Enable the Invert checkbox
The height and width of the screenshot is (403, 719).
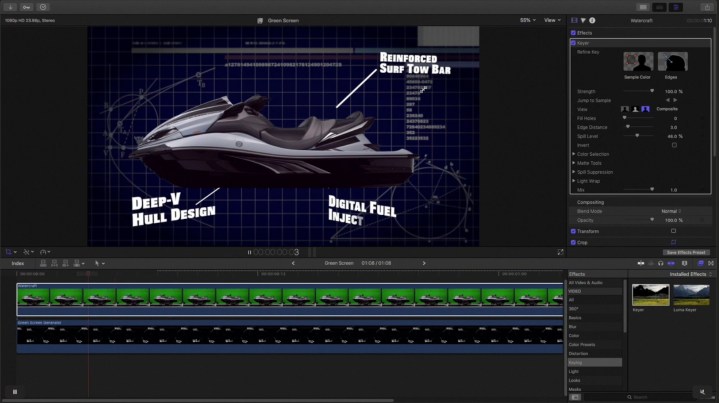pyautogui.click(x=673, y=145)
